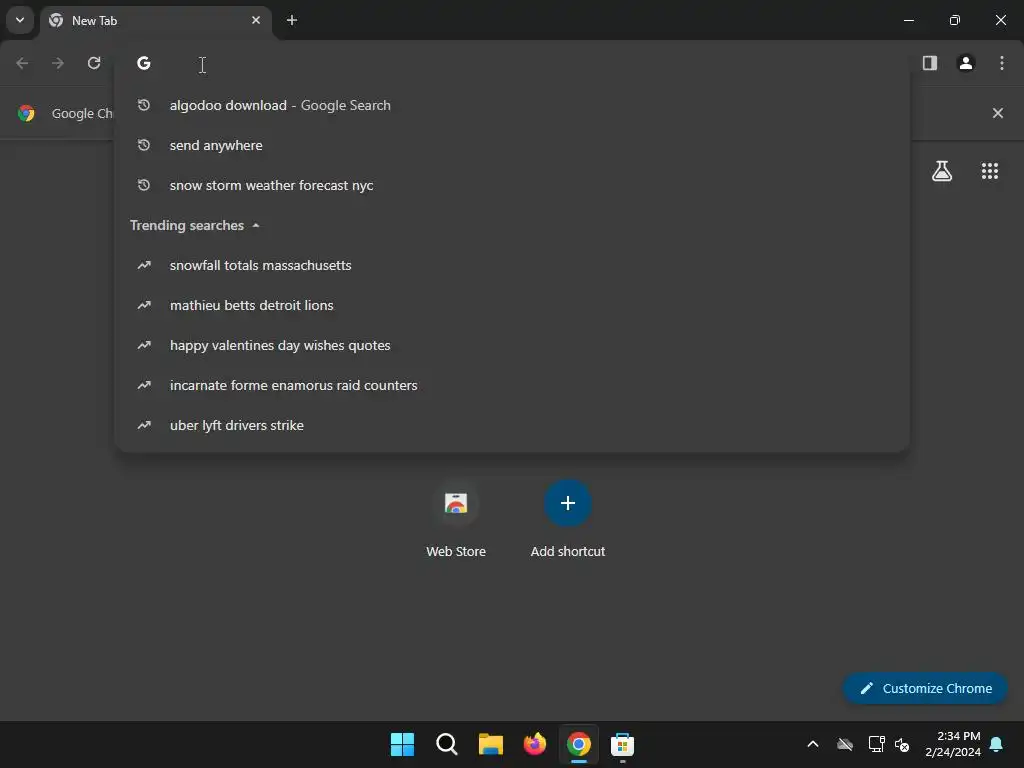Click the network display tray icon

pyautogui.click(x=876, y=744)
